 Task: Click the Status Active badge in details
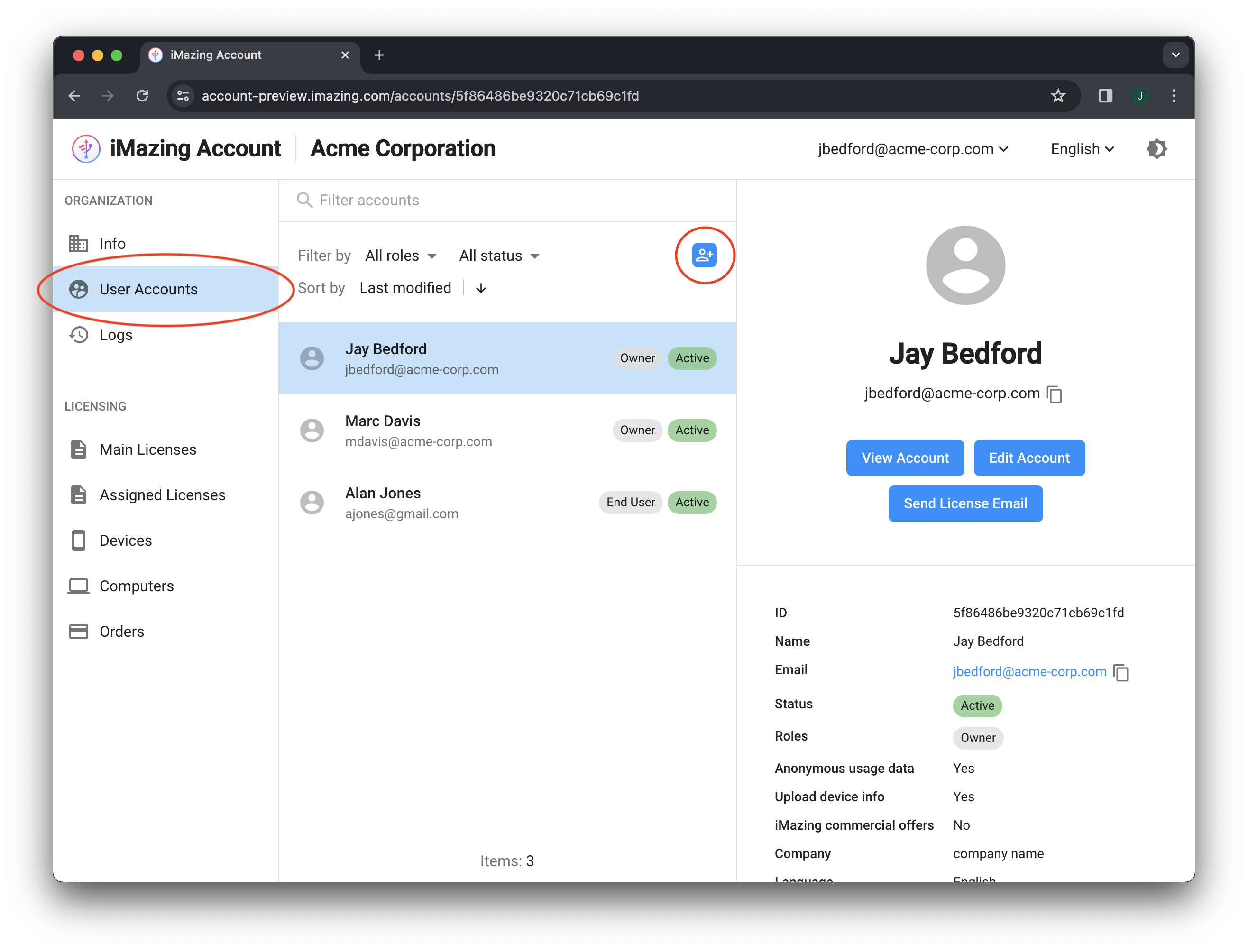point(977,705)
